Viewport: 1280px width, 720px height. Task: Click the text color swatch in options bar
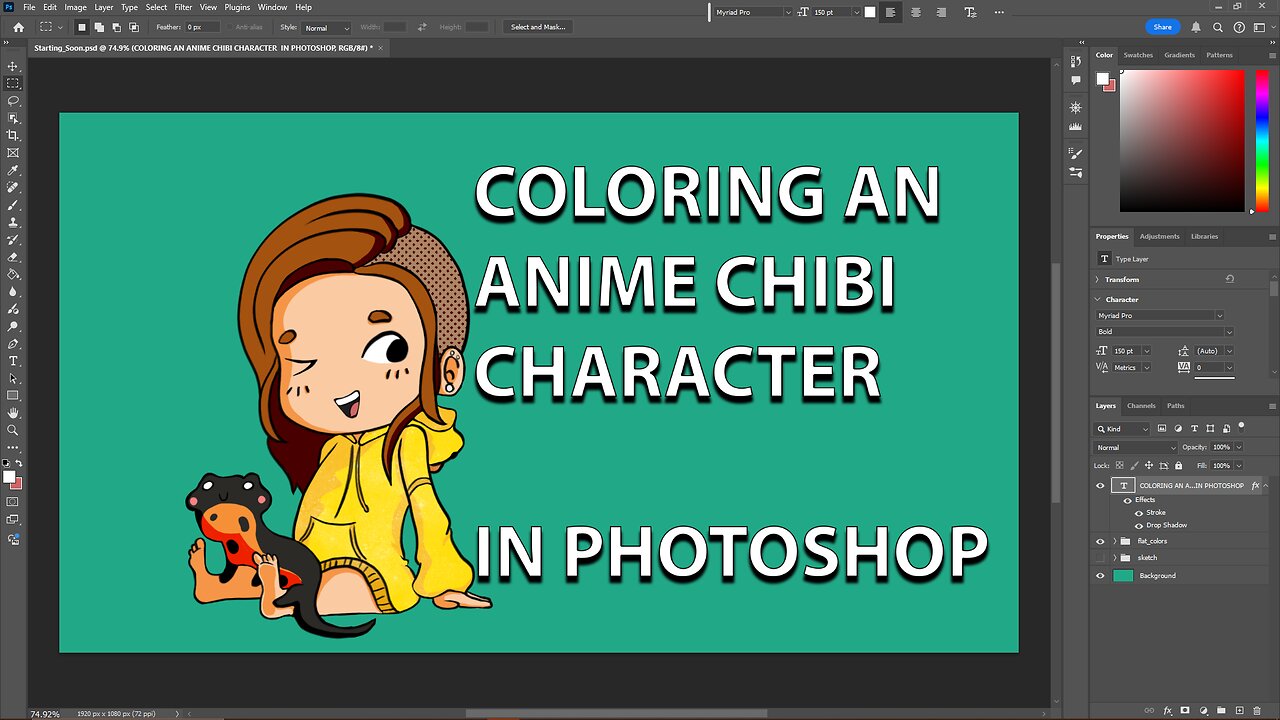click(870, 12)
